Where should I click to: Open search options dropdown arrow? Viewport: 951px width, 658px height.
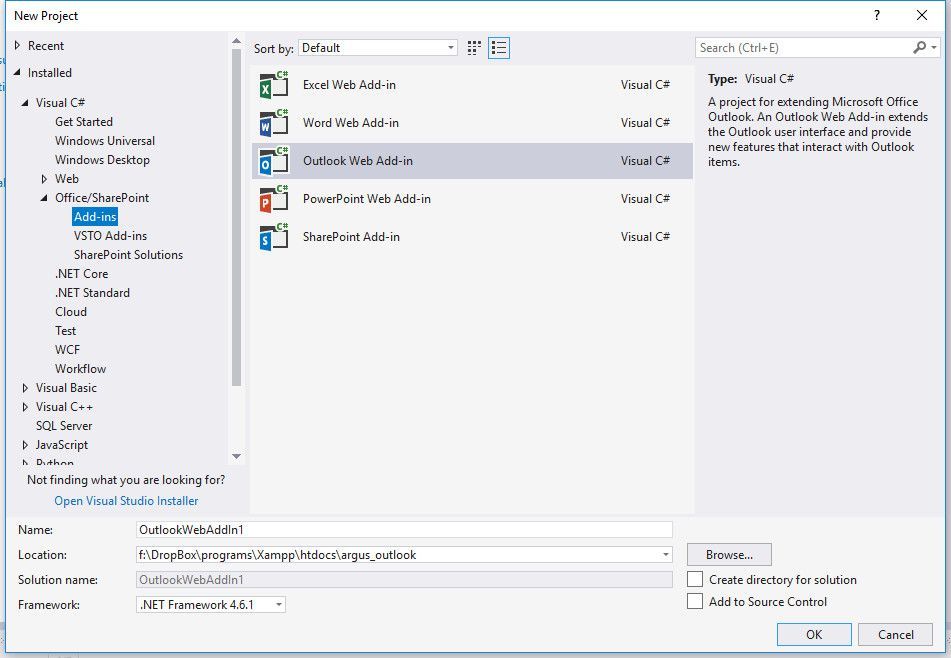934,47
